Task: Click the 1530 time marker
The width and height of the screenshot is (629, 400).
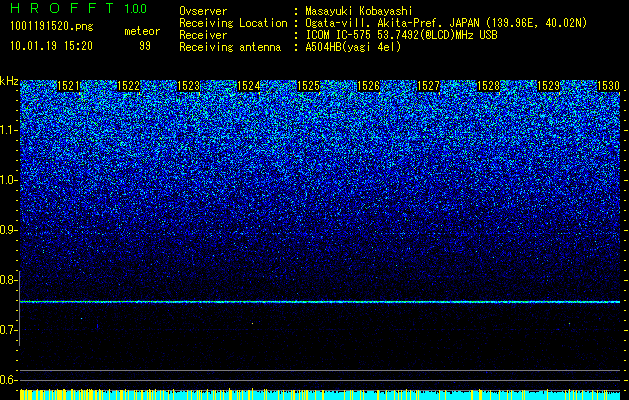Action: click(x=609, y=86)
